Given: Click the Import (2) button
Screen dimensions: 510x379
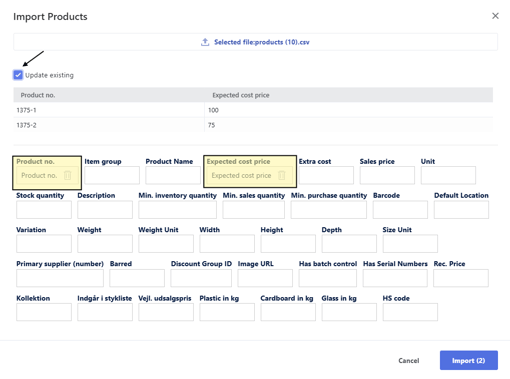Looking at the screenshot, I should point(469,360).
